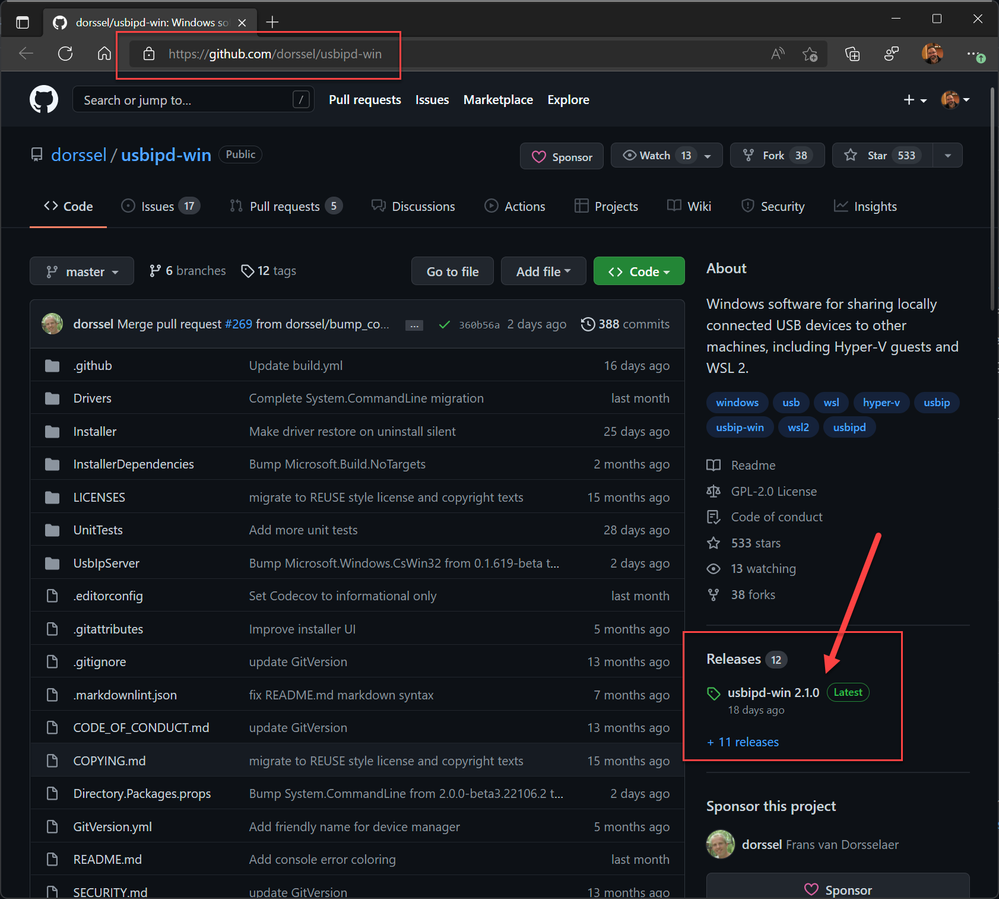Click the page vertical scrollbar
Viewport: 999px width, 899px height.
[993, 198]
